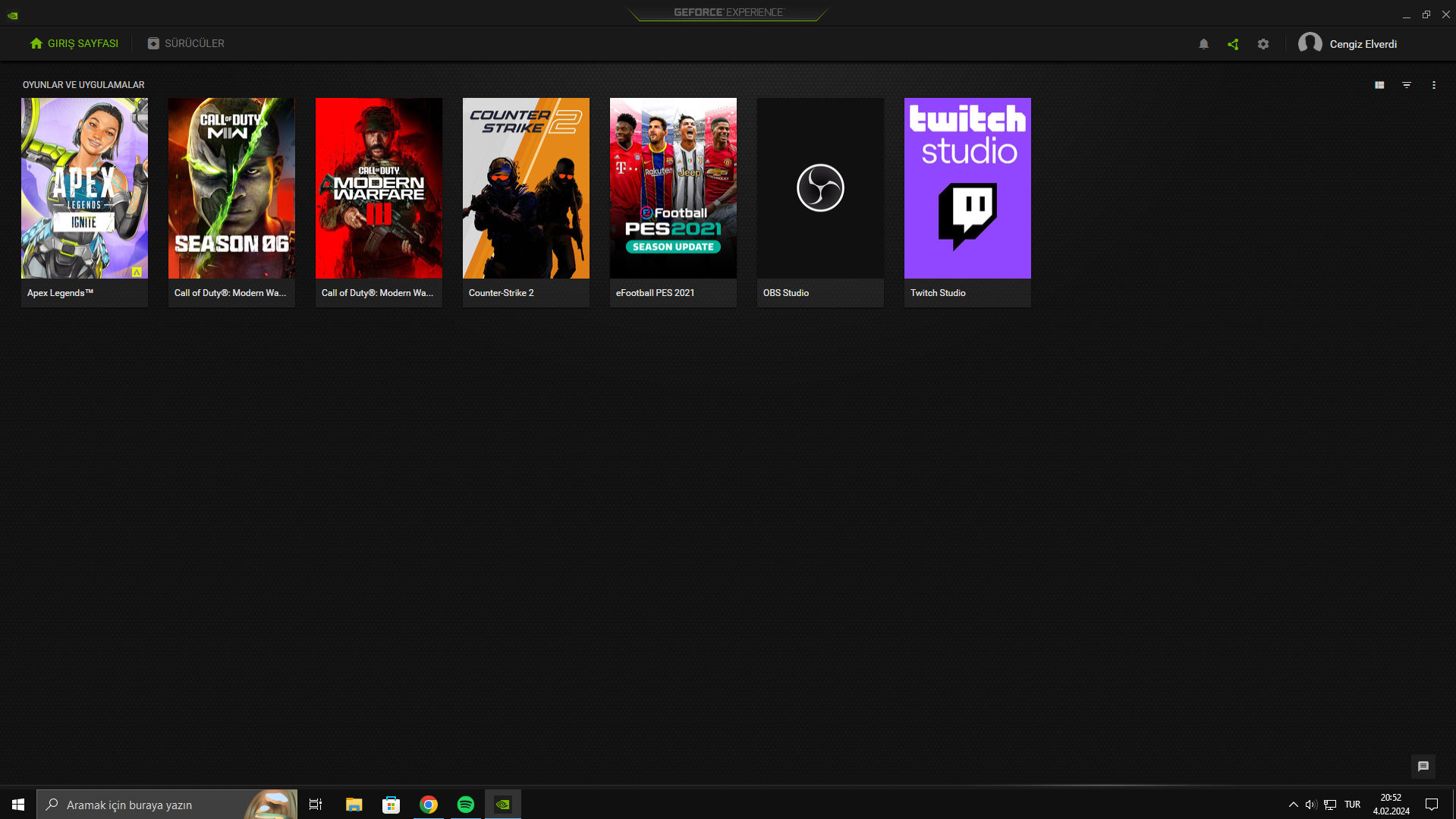This screenshot has height=819, width=1456.
Task: Open the Windows Start menu
Action: click(18, 805)
